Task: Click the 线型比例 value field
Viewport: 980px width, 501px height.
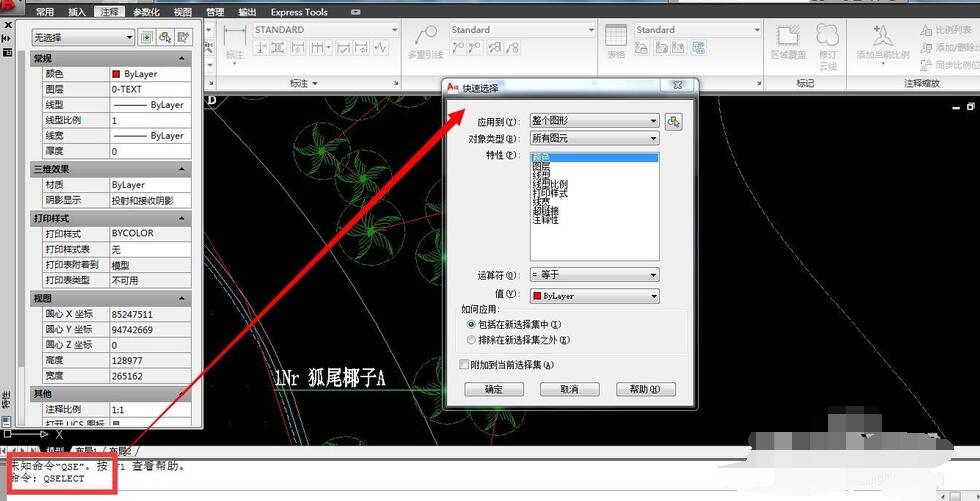Action: (151, 120)
